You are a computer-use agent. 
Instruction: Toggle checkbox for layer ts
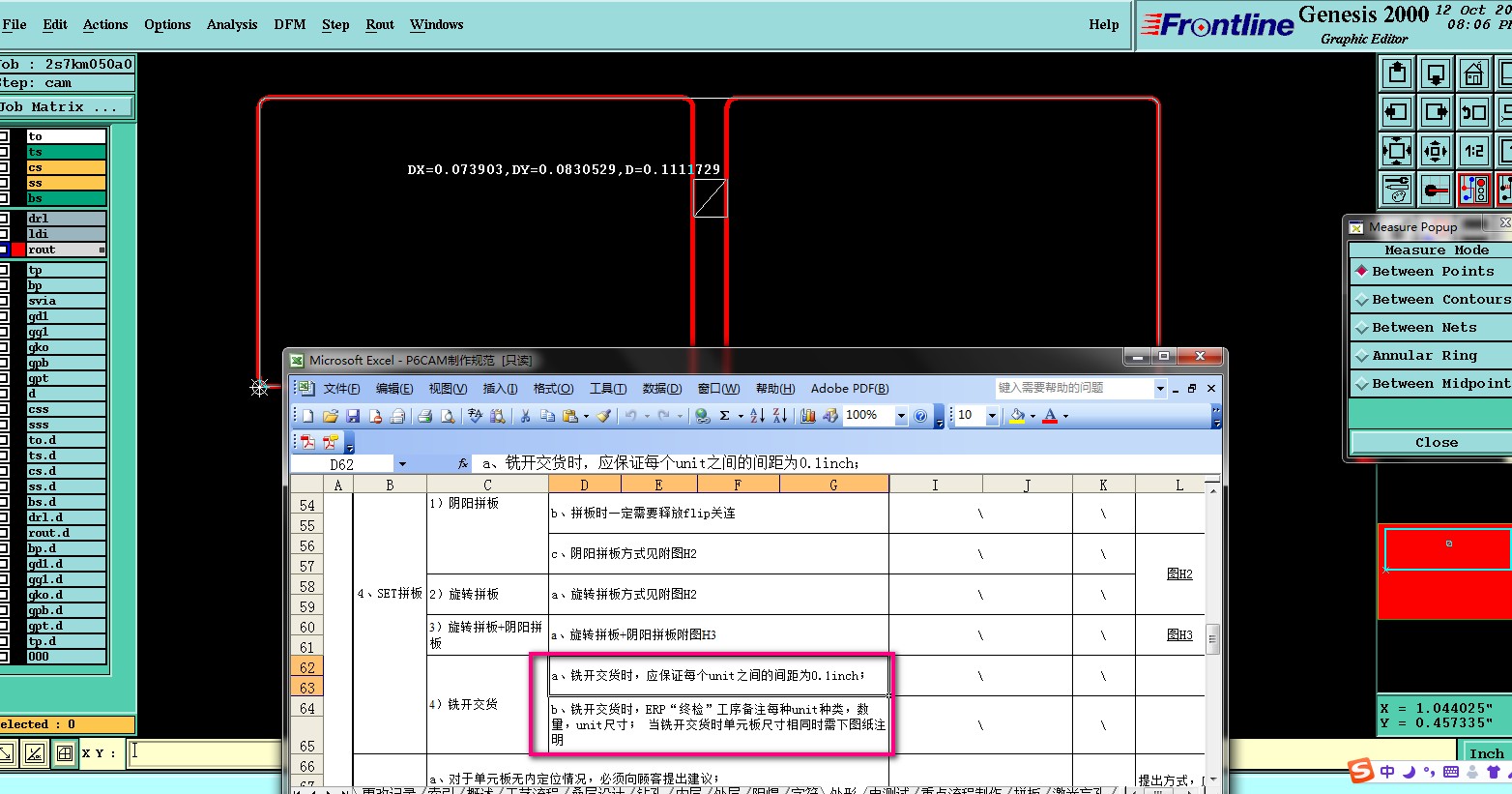click(4, 152)
